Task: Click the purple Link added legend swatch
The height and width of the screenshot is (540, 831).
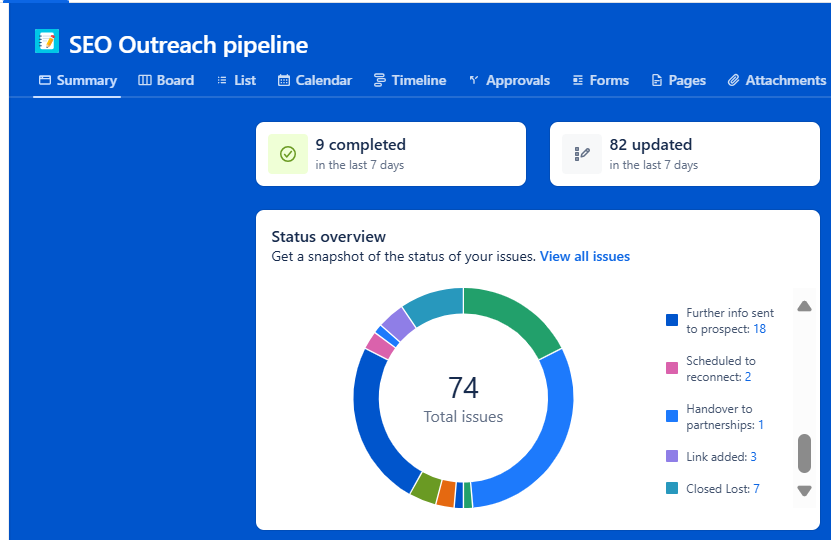Action: 671,456
